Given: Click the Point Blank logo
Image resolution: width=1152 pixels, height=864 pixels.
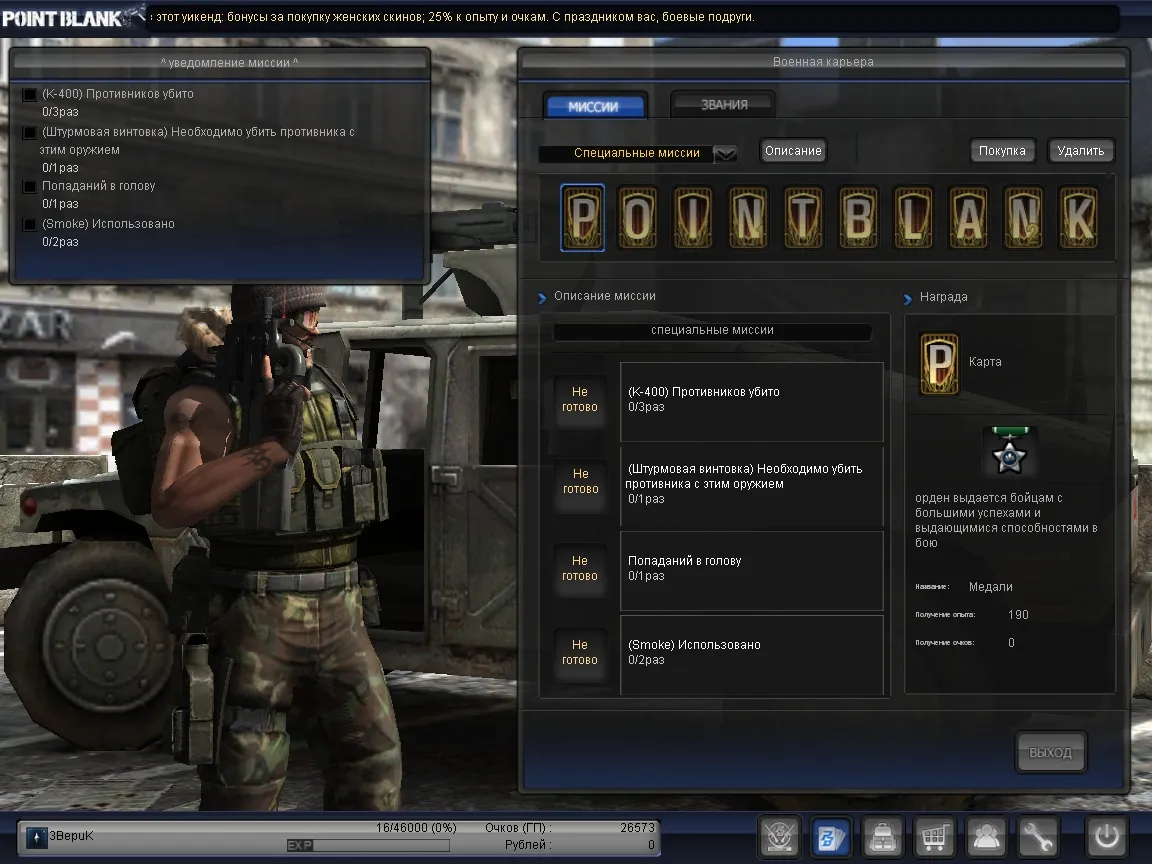Looking at the screenshot, I should click(73, 16).
